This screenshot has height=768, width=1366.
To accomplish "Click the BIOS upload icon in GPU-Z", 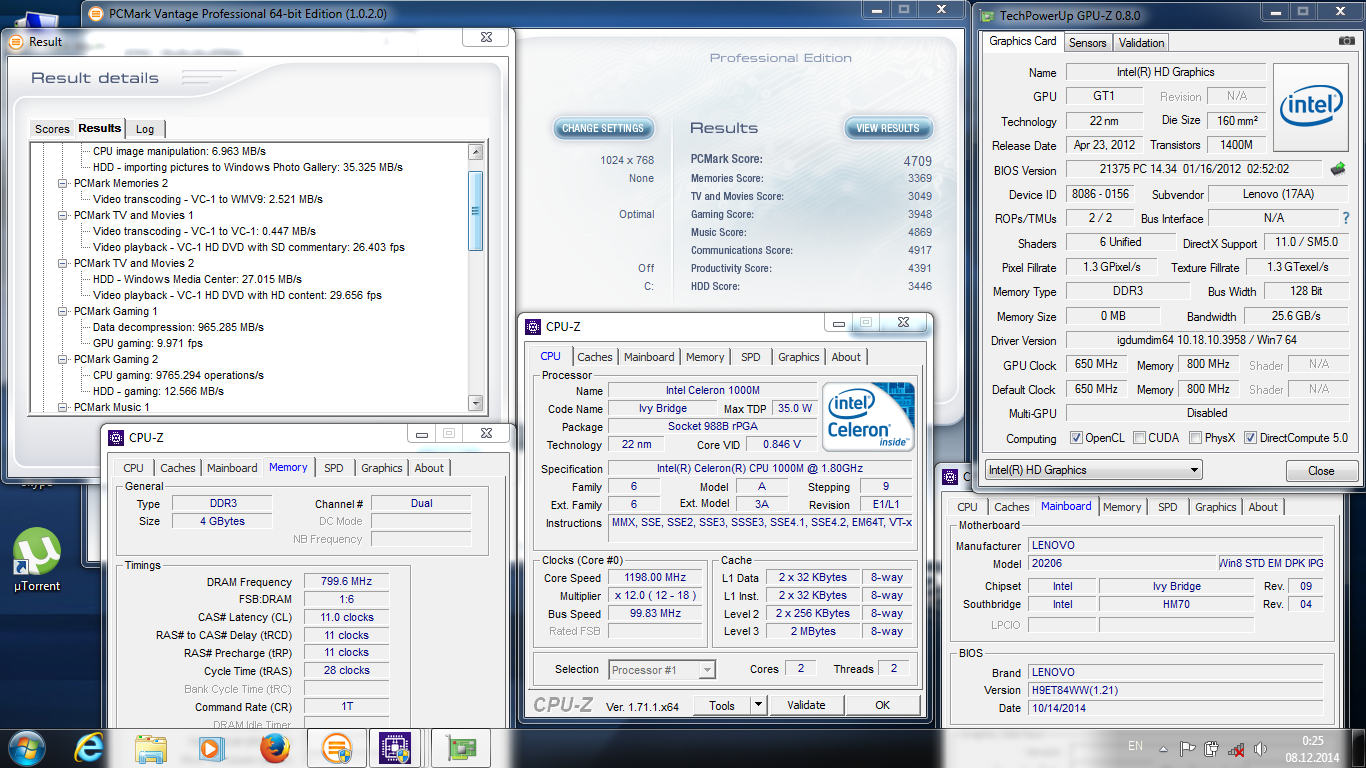I will [x=1338, y=169].
